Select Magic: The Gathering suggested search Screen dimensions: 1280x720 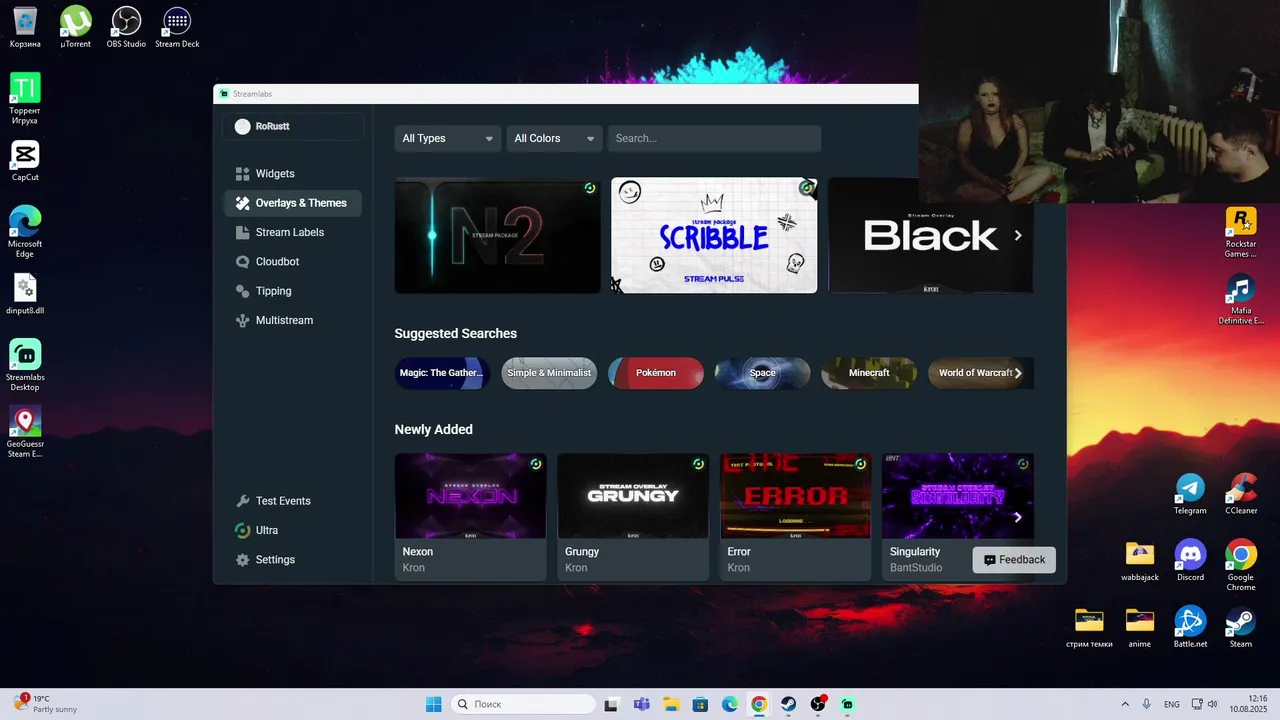pyautogui.click(x=442, y=373)
